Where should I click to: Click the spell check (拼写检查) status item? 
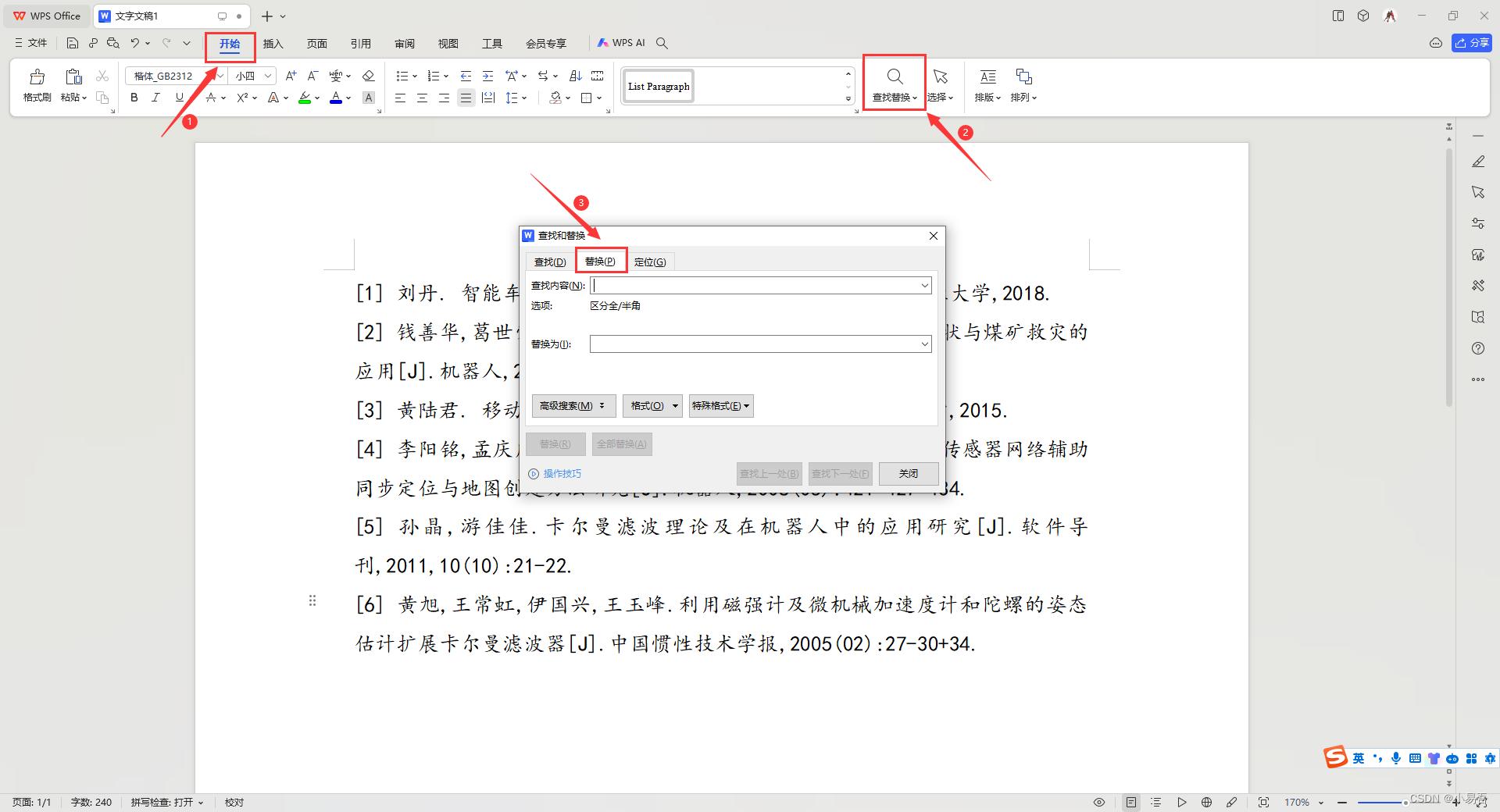coord(166,802)
